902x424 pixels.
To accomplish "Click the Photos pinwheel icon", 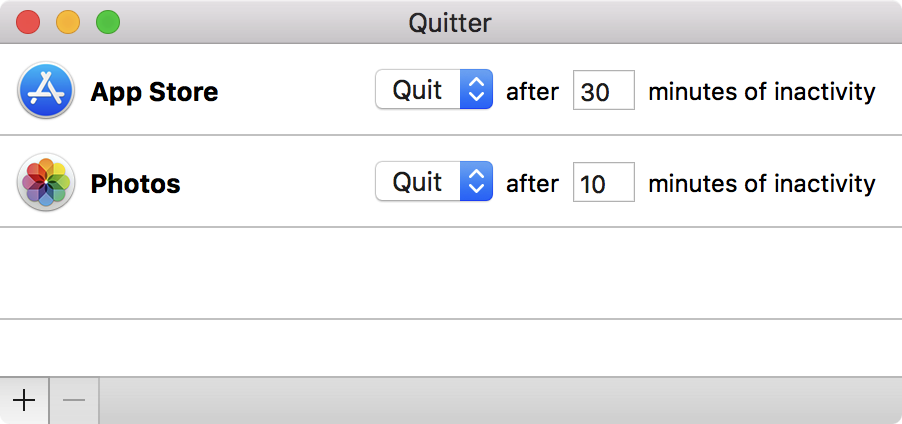I will click(46, 183).
